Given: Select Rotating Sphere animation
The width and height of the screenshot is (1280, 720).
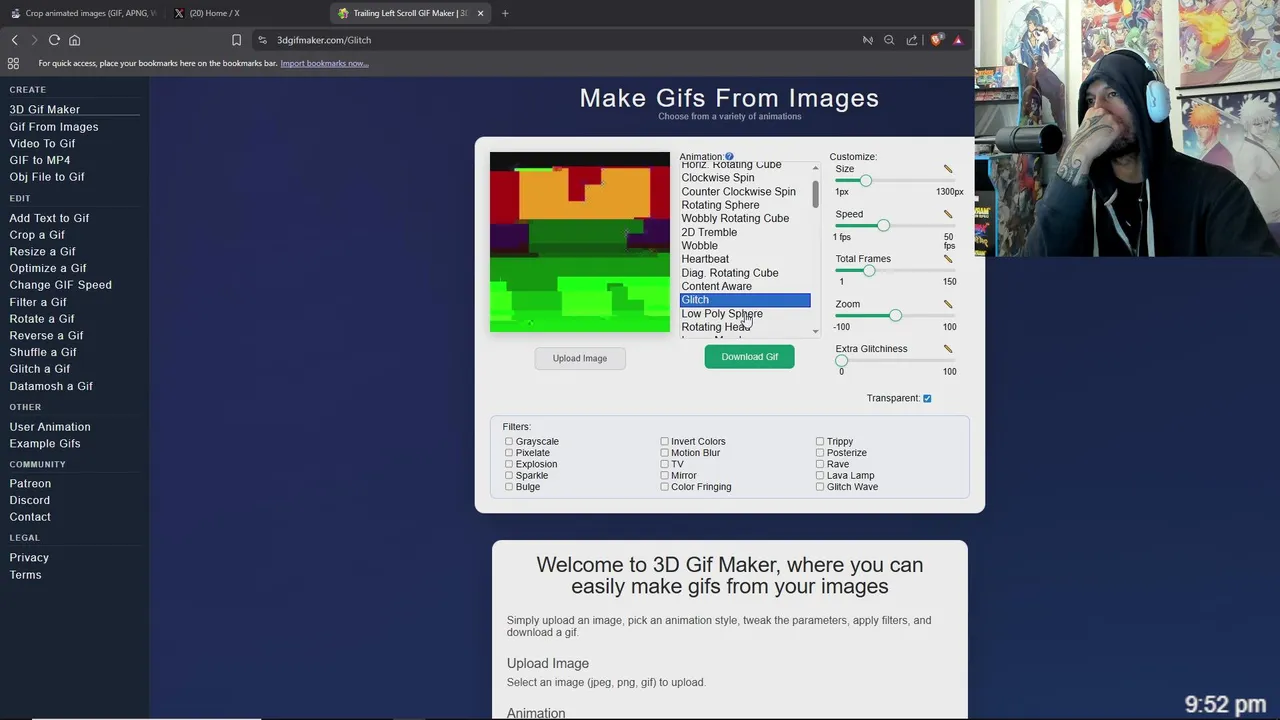Looking at the screenshot, I should pyautogui.click(x=745, y=205).
